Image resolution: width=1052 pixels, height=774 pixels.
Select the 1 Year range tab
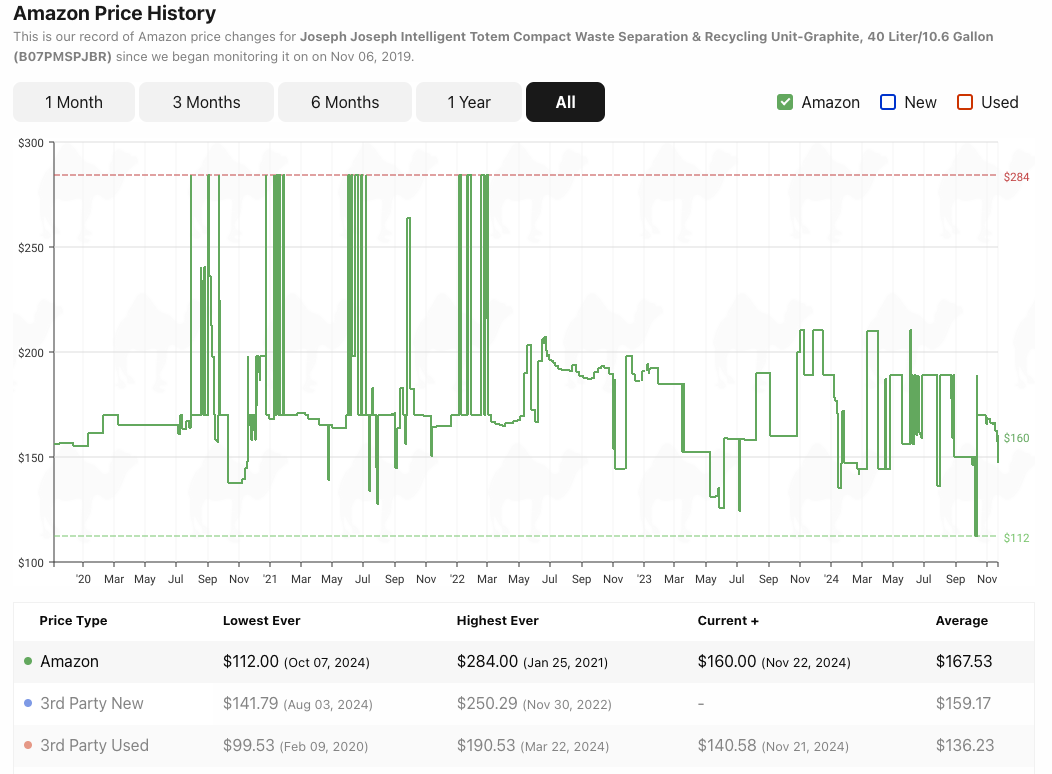point(469,102)
